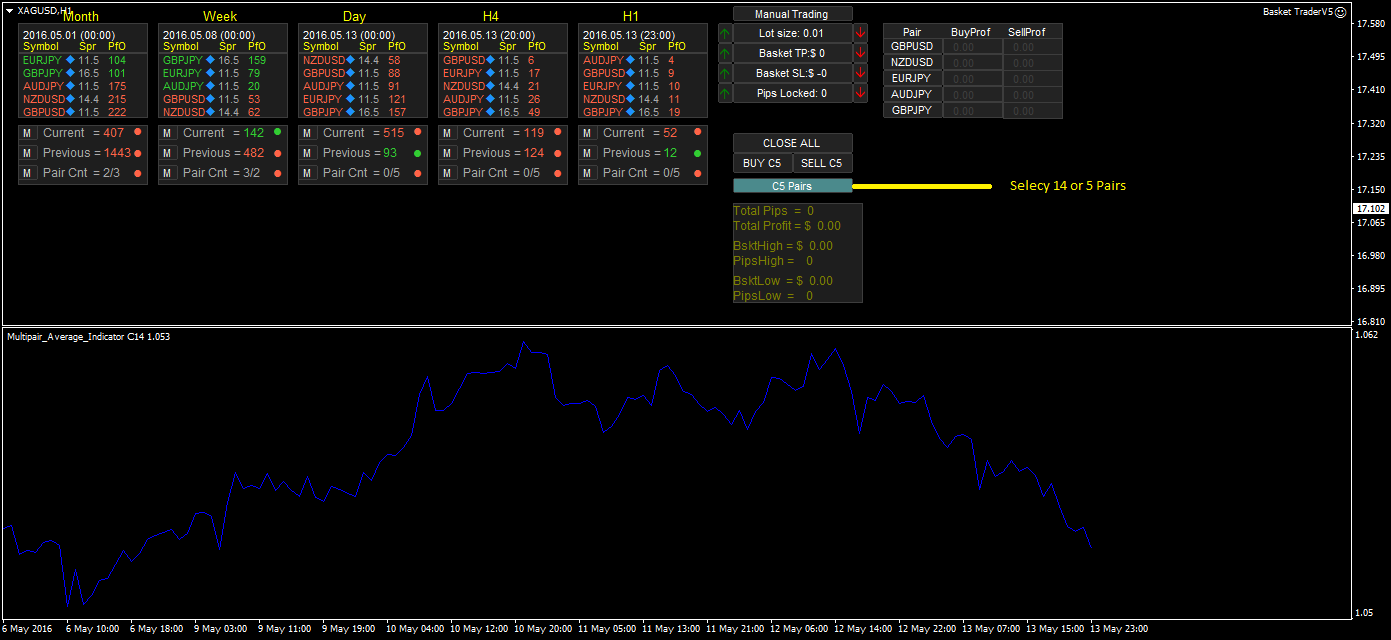Image resolution: width=1391 pixels, height=640 pixels.
Task: Click the 17.580 price axis label
Action: [1369, 24]
